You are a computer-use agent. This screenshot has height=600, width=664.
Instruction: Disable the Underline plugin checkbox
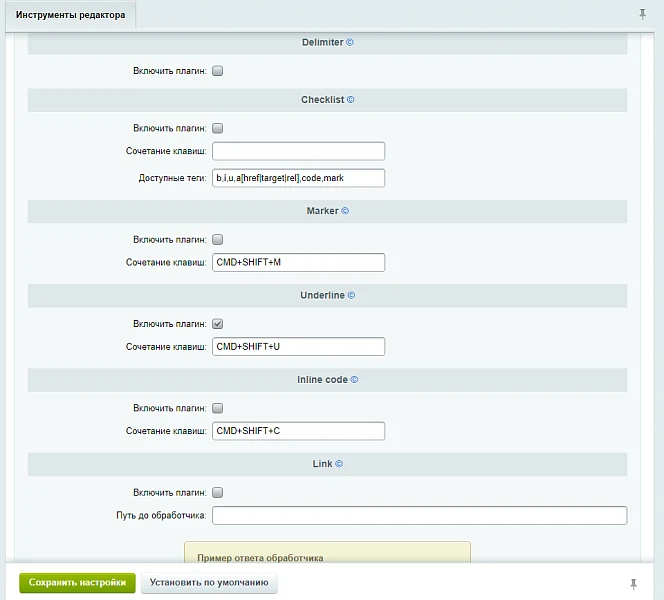coord(218,324)
